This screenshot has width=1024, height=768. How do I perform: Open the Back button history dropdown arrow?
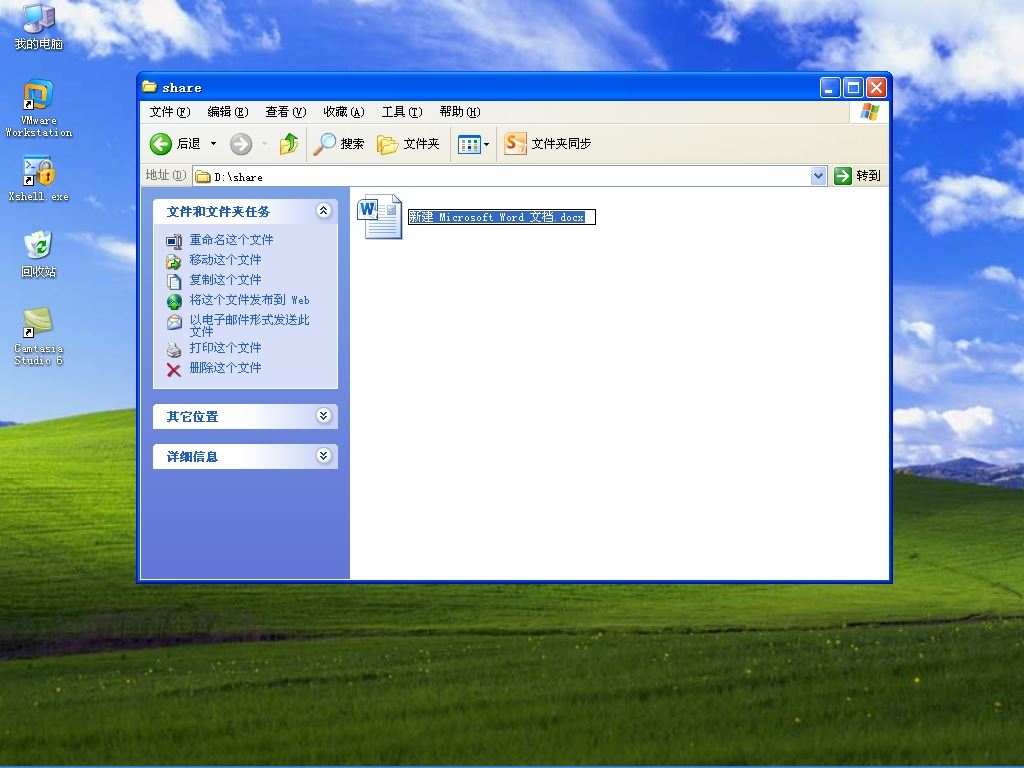[x=213, y=144]
